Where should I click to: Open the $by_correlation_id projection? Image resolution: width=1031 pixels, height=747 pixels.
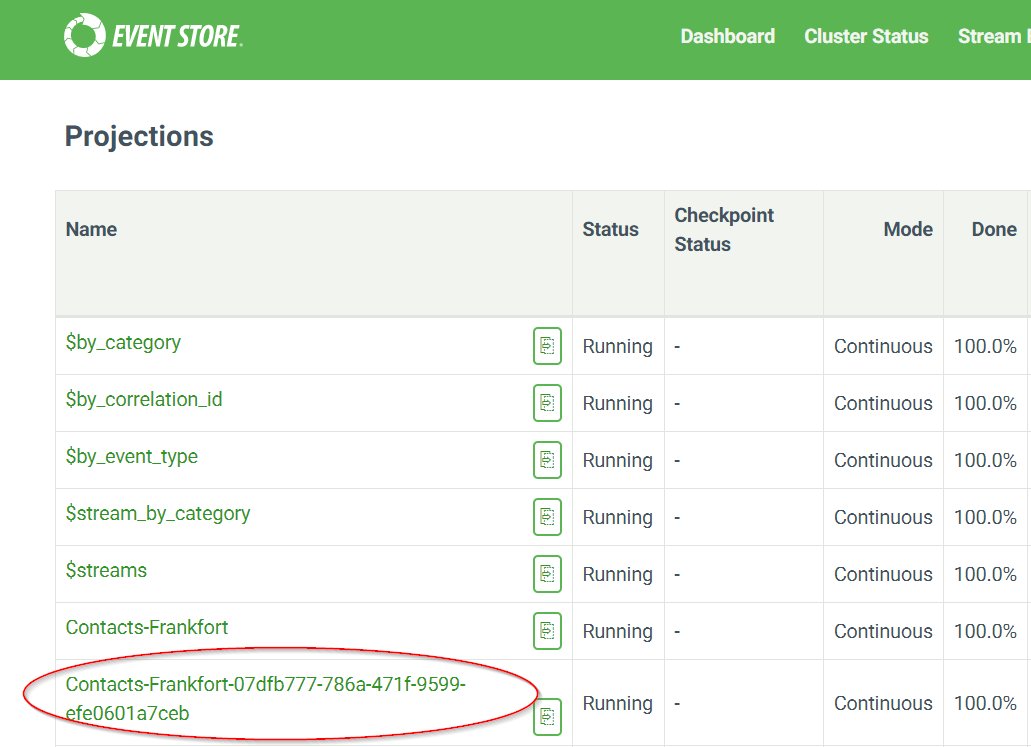tap(144, 400)
